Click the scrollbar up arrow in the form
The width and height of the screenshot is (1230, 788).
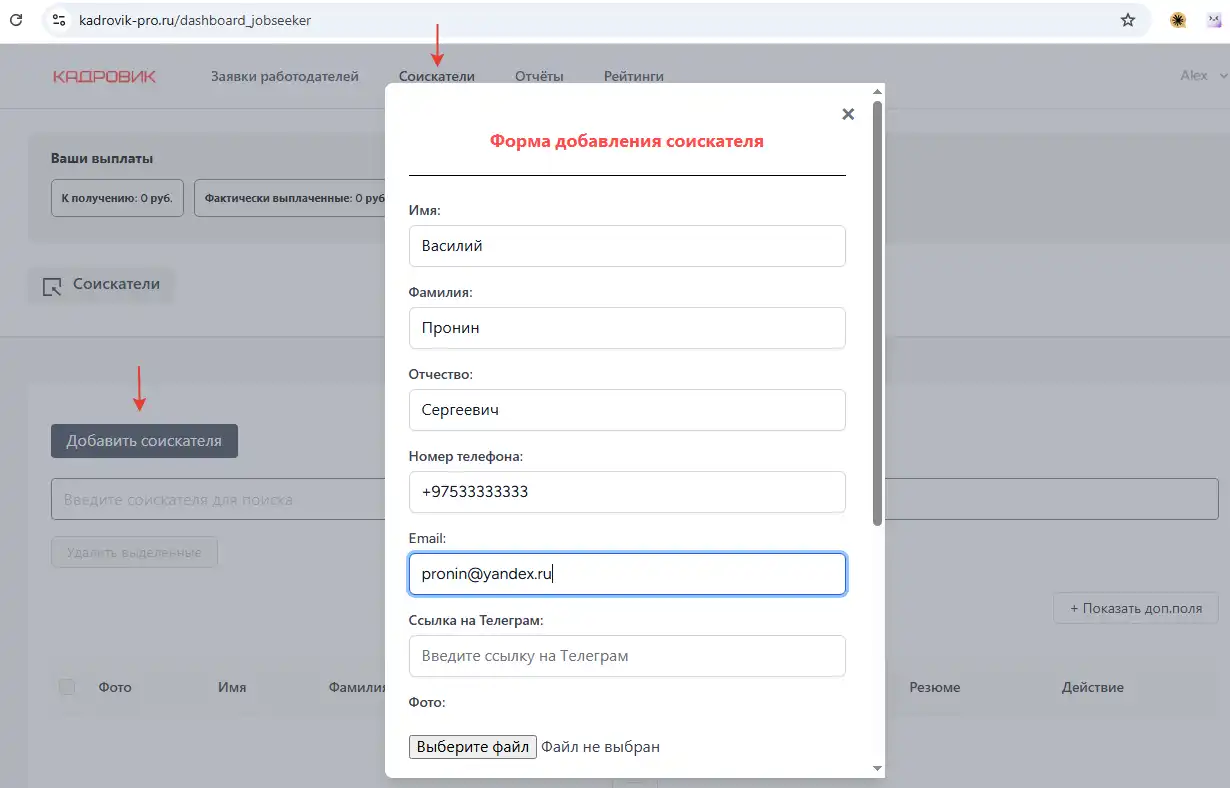click(877, 92)
